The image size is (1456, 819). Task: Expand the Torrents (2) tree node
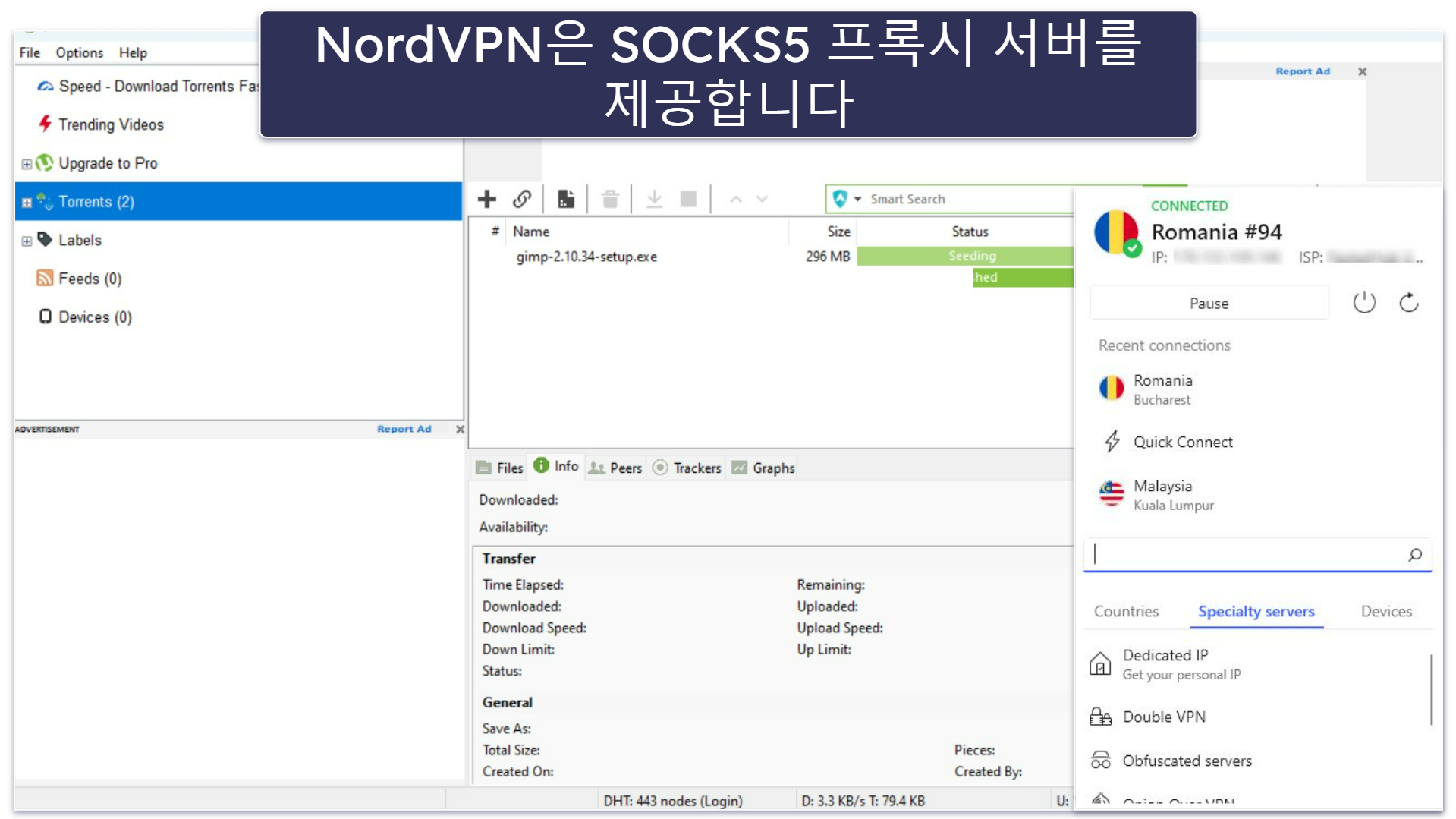coord(27,203)
